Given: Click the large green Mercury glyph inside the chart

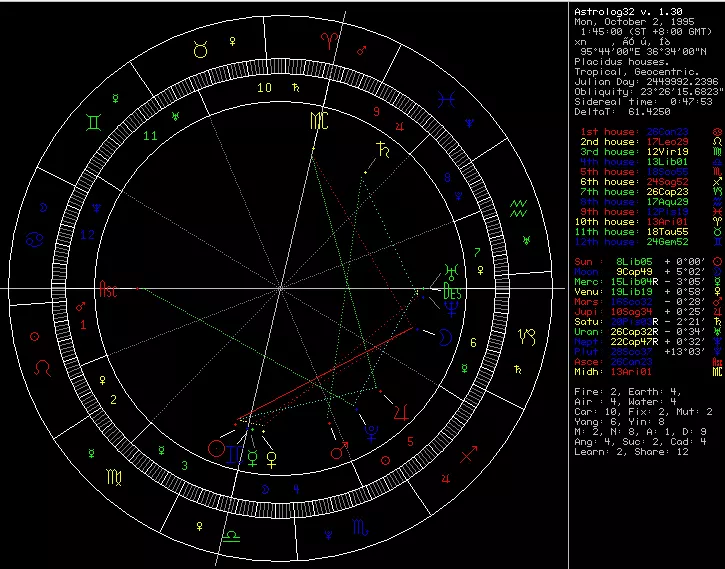Looking at the screenshot, I should pyautogui.click(x=252, y=458).
